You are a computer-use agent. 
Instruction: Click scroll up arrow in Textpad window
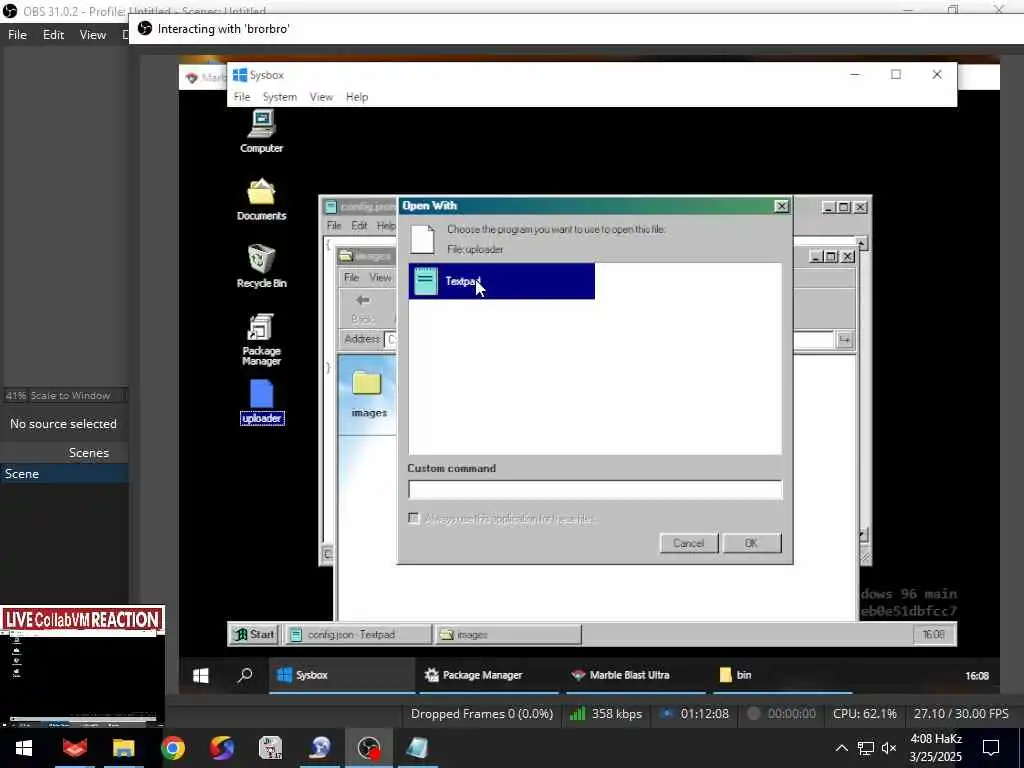tap(862, 244)
